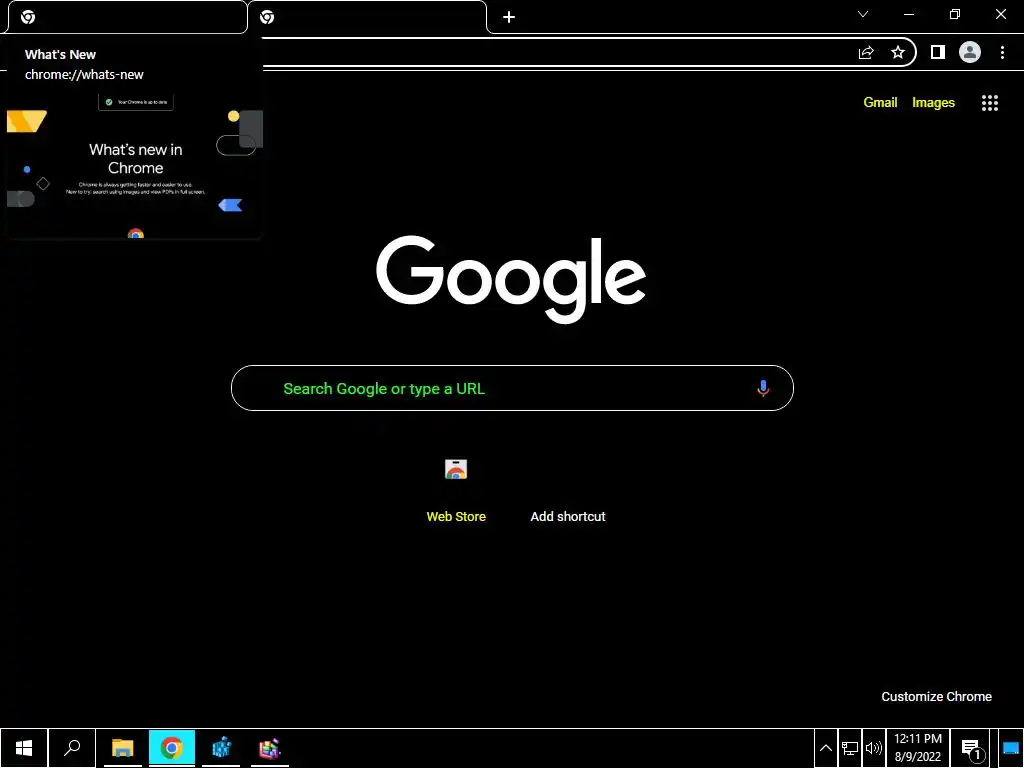Open File Explorer from taskbar
The image size is (1024, 768).
[122, 748]
